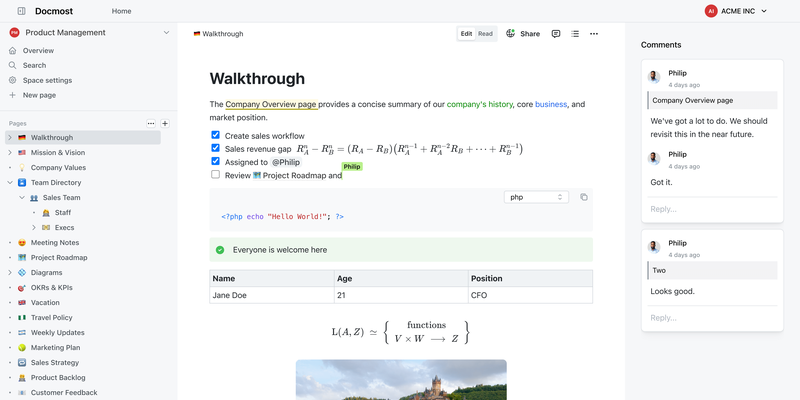Click the New page plus icon
Screen dimensions: 800x400
[x=13, y=95]
